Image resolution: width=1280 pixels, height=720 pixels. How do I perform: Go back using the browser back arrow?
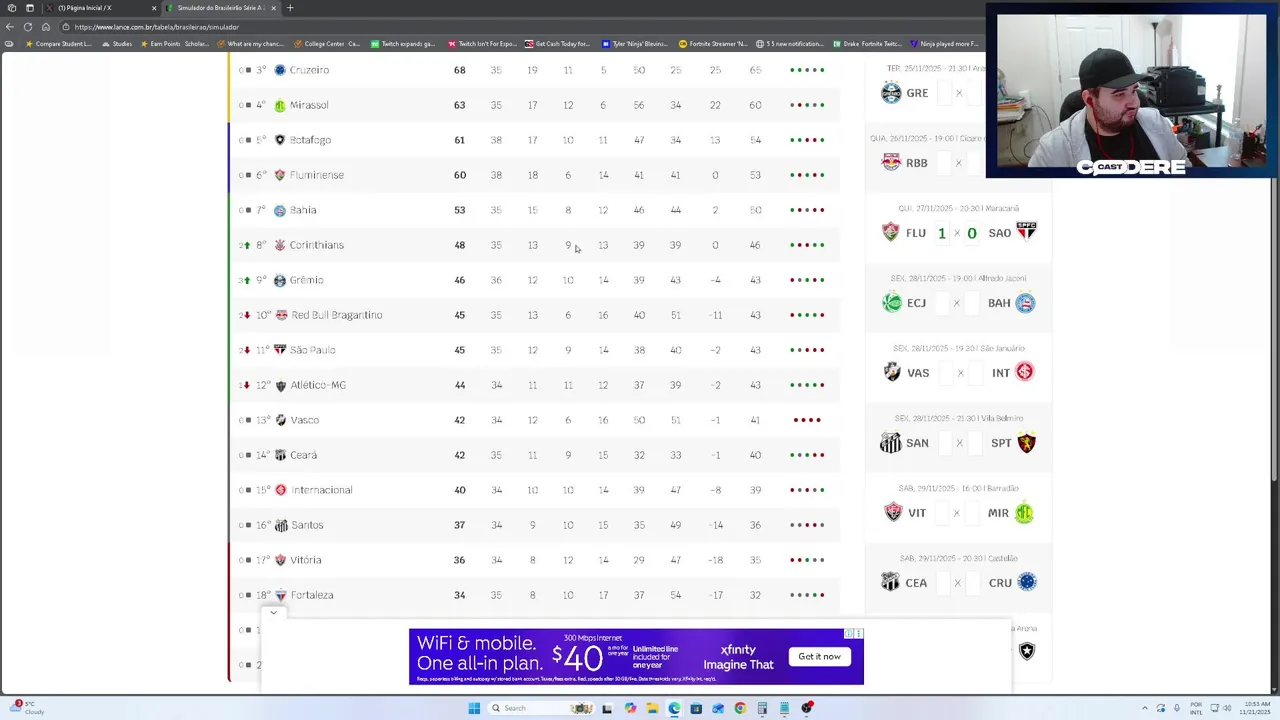click(x=9, y=27)
